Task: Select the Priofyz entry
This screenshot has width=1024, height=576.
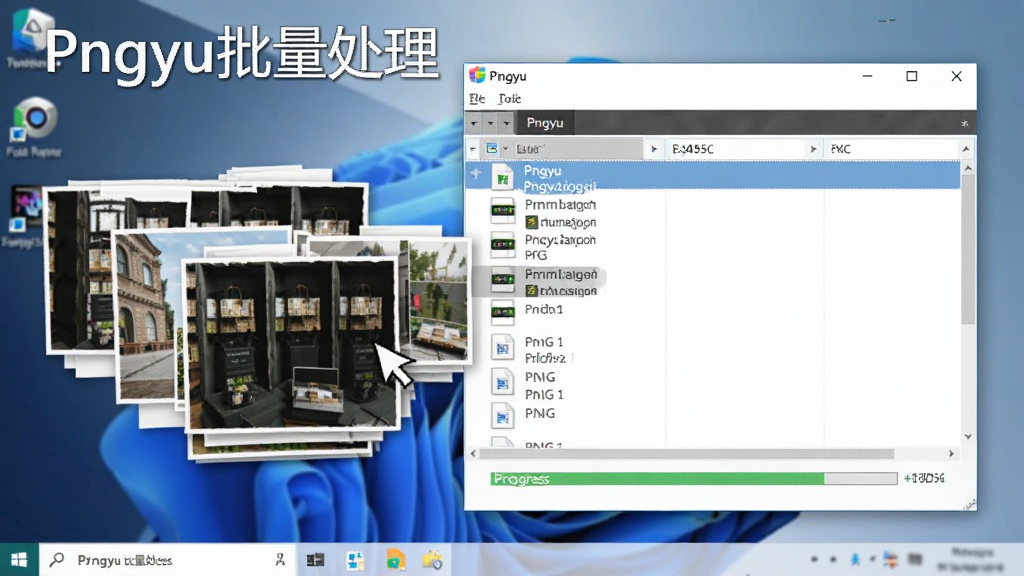Action: coord(545,358)
